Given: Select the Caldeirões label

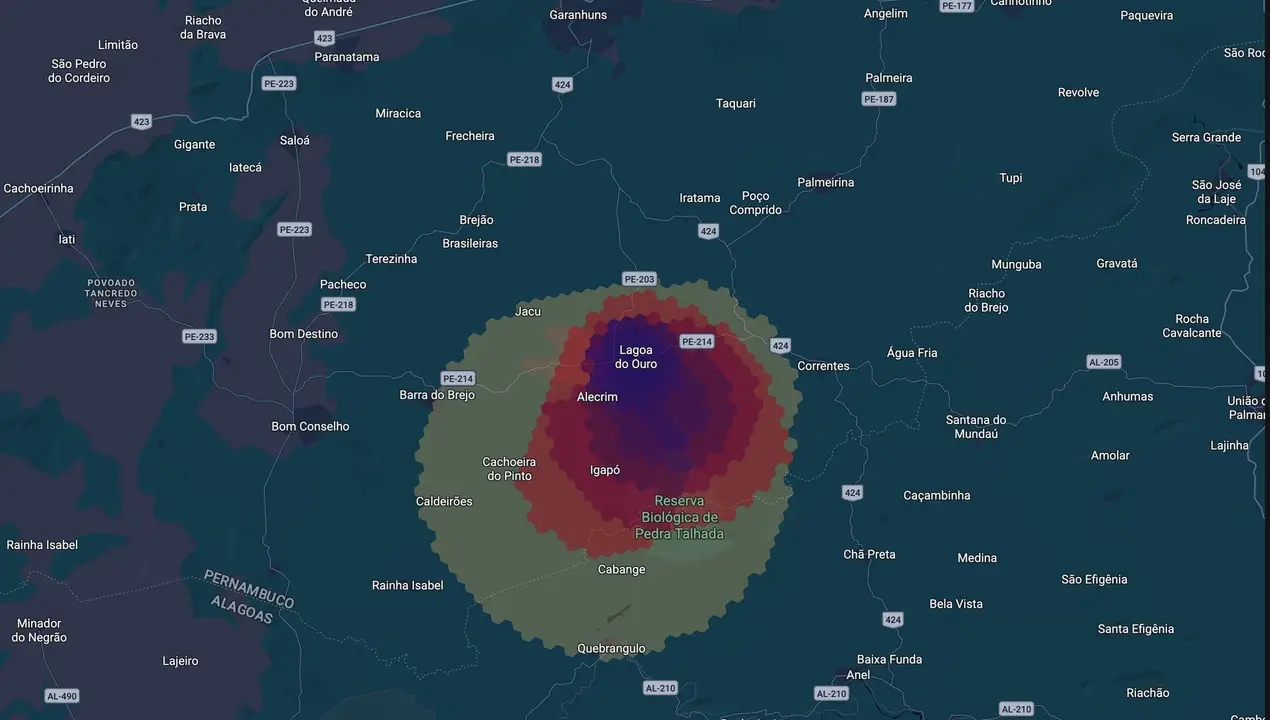Looking at the screenshot, I should [x=444, y=502].
